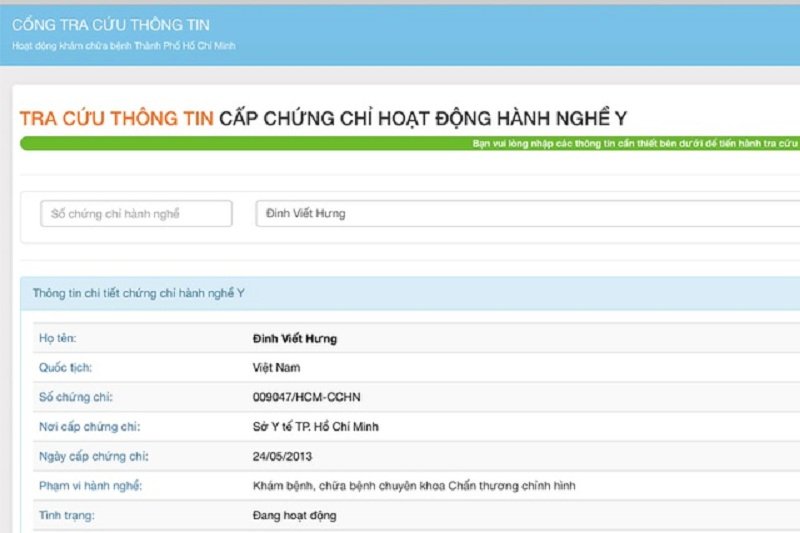Click the 'Số chứng chỉ hành nghề' input field

pyautogui.click(x=136, y=214)
